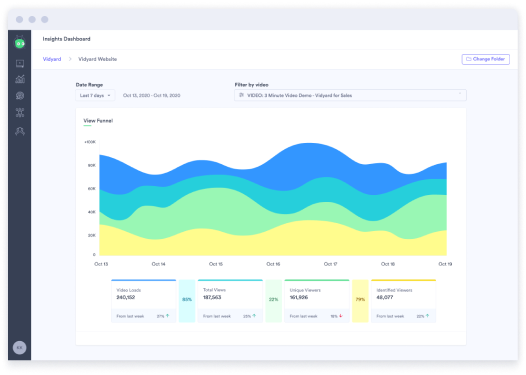
Task: Click the Change Folder button
Action: coord(485,59)
